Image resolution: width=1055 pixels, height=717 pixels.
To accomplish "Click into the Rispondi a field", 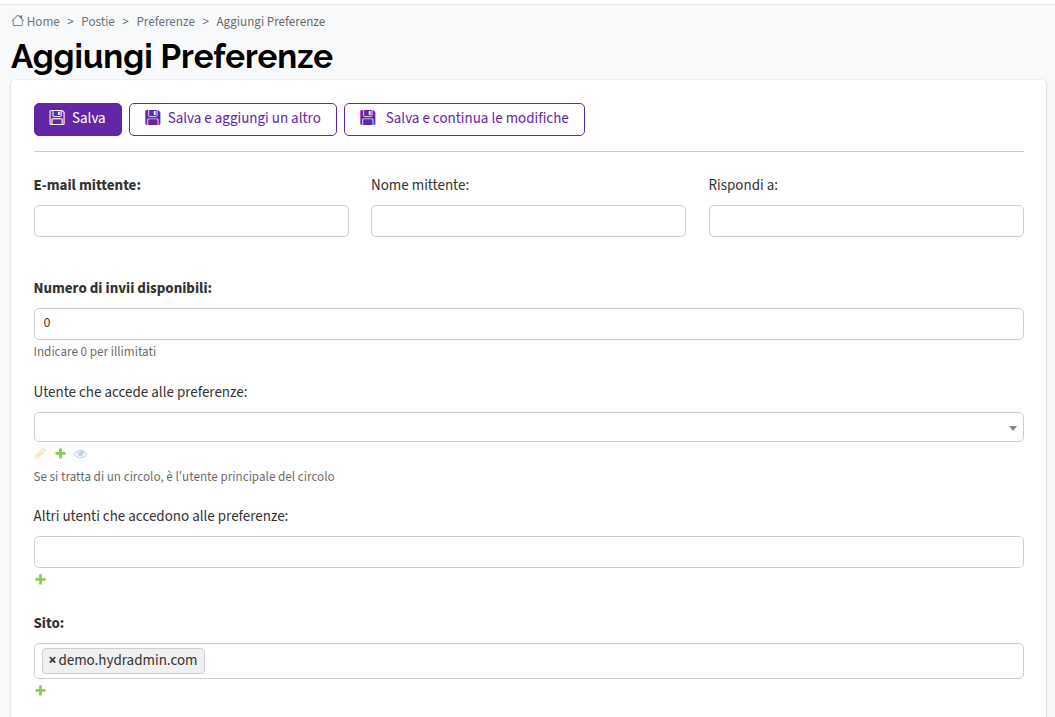I will [x=866, y=221].
